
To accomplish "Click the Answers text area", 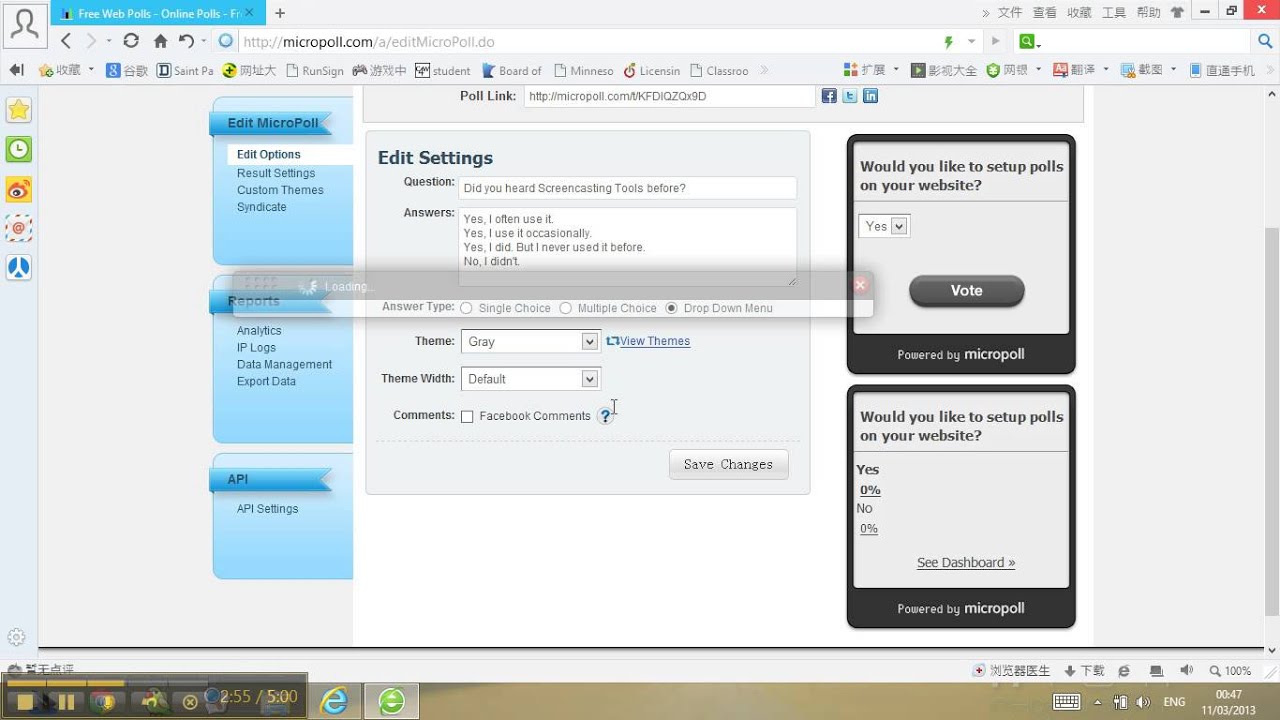I will pyautogui.click(x=627, y=247).
